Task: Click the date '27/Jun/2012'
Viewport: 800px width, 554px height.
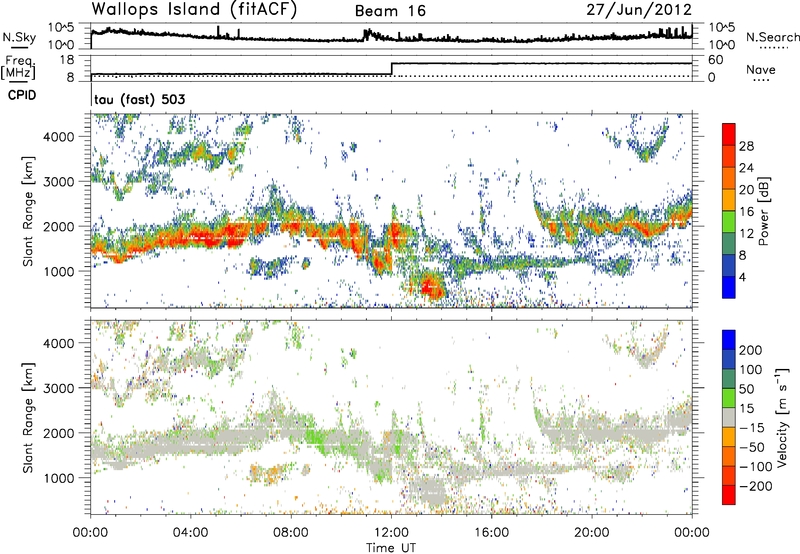Action: pos(639,10)
